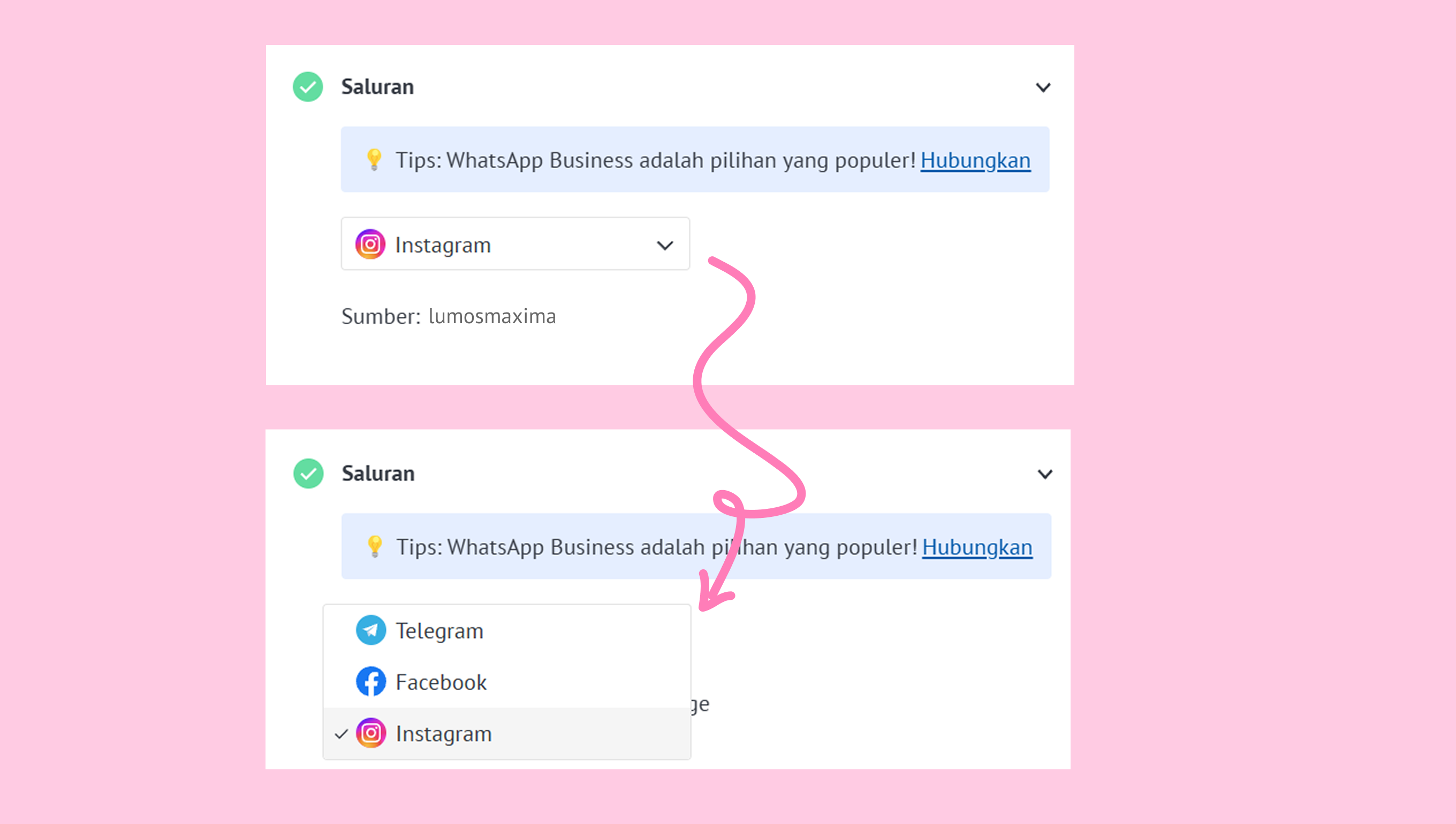Select Instagram option in the open list

pos(507,734)
